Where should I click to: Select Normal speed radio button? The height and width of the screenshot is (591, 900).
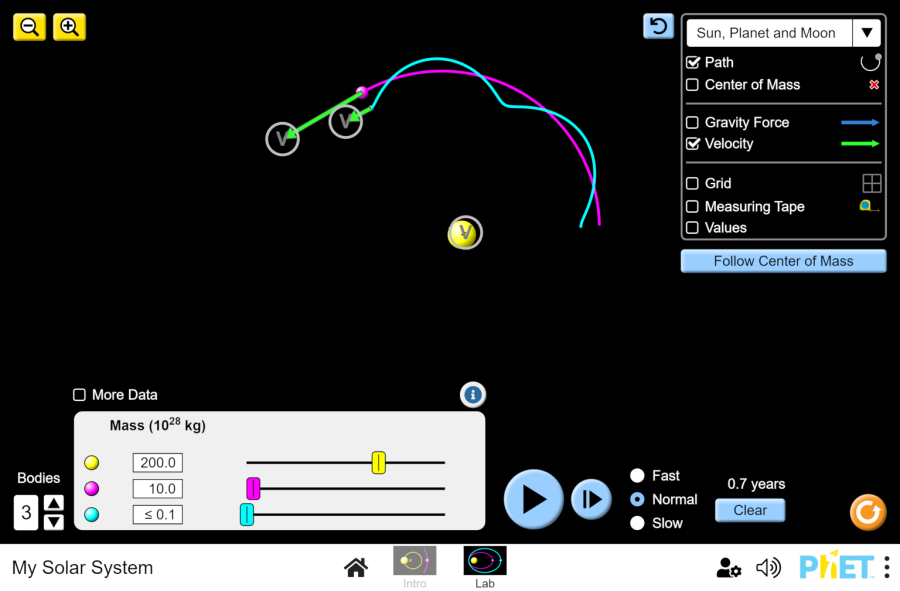[637, 499]
